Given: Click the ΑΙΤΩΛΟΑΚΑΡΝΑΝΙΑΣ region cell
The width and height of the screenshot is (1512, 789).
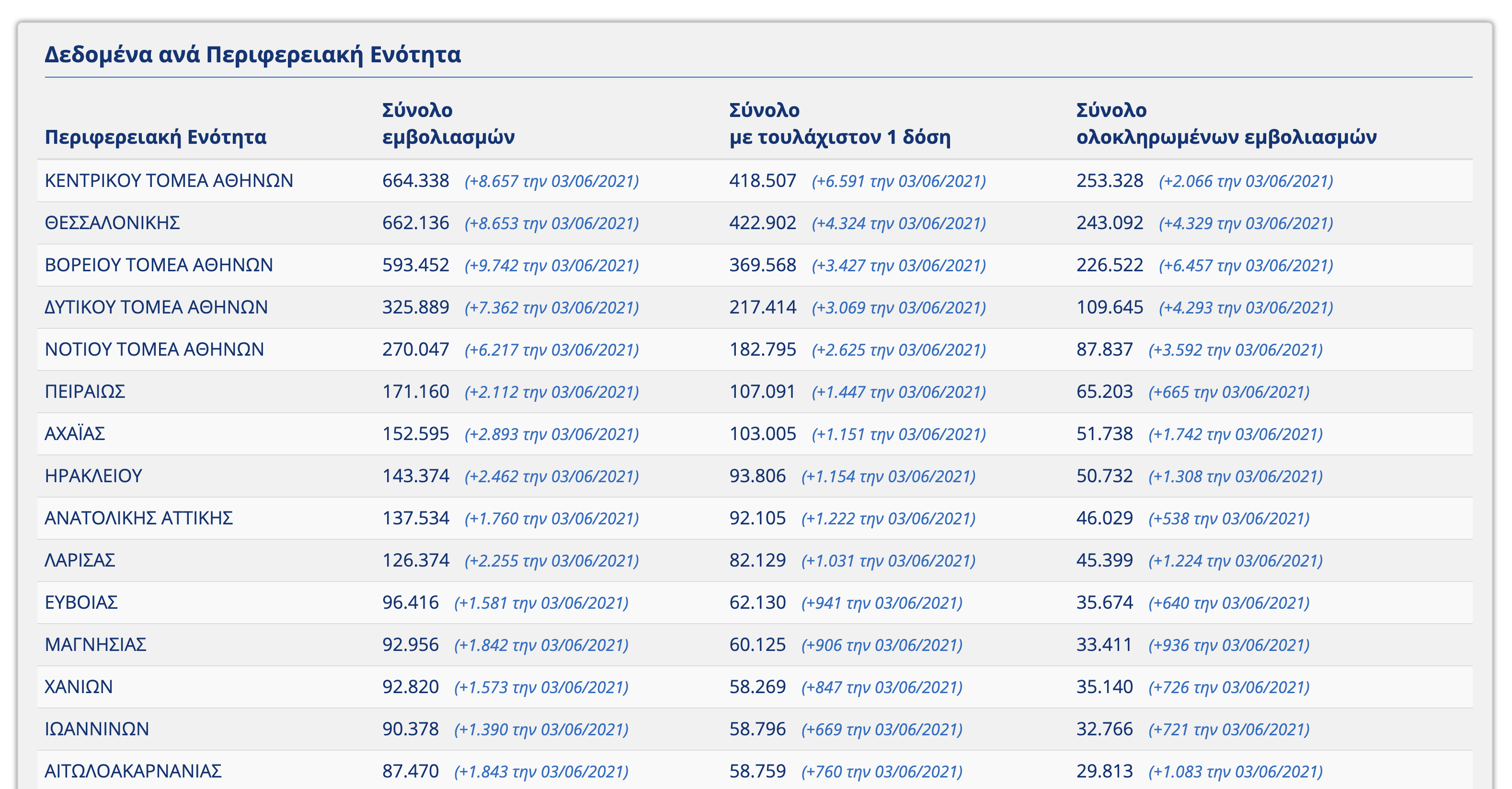Looking at the screenshot, I should (133, 771).
